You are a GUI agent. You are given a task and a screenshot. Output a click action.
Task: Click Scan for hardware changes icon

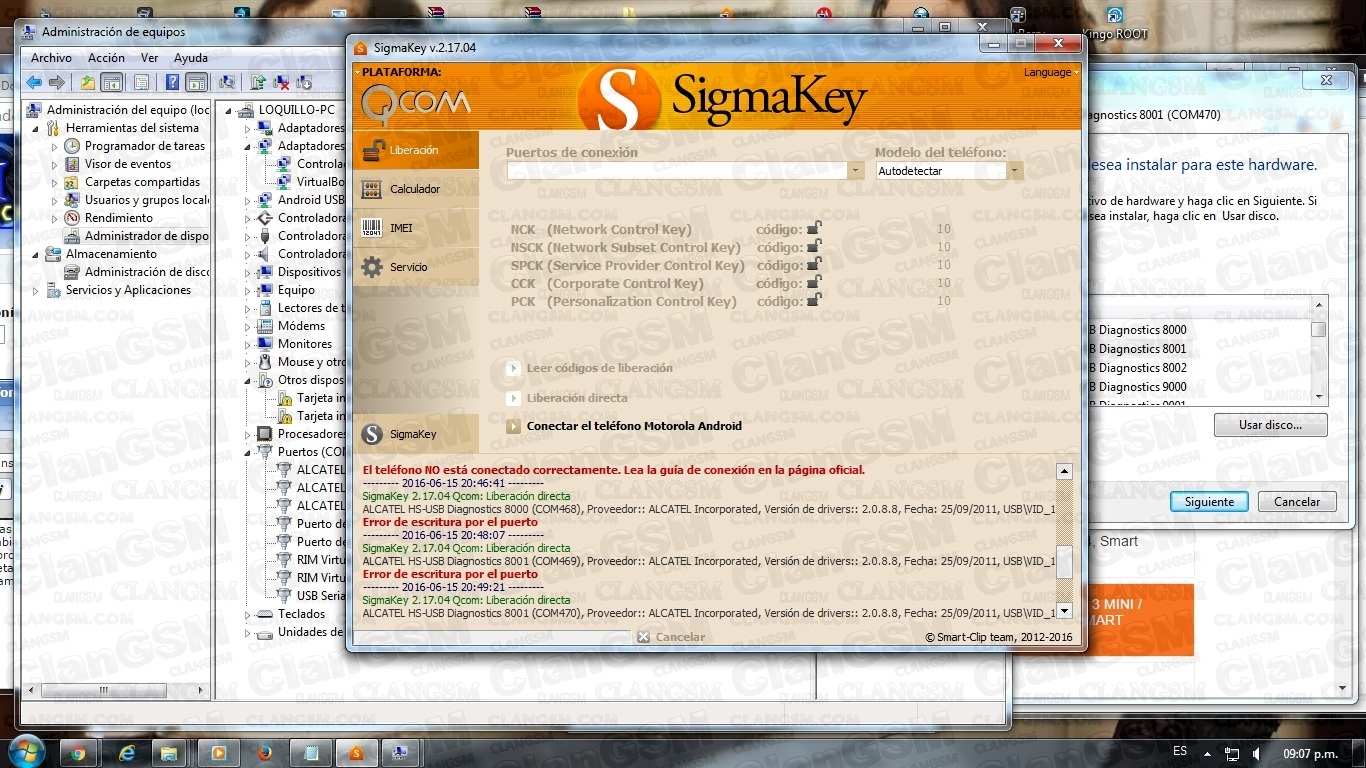(227, 82)
